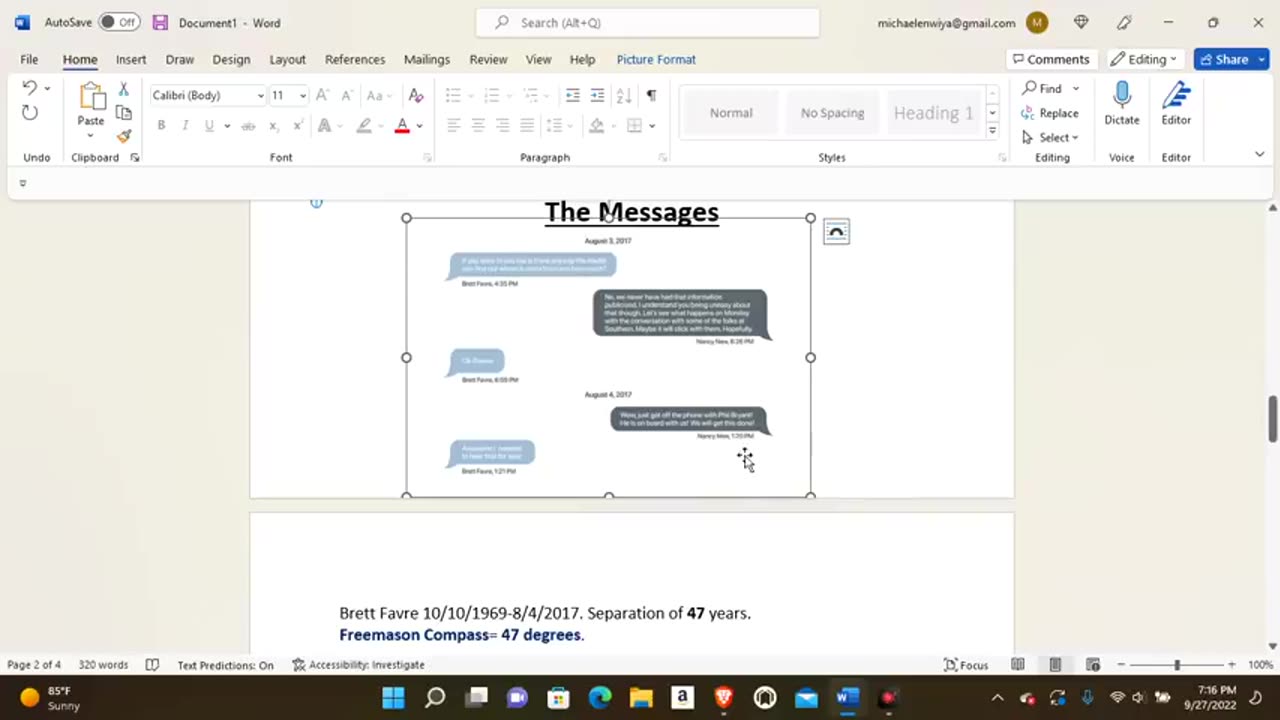Open taskbar Search magnifier
This screenshot has height=720, width=1280.
435,697
